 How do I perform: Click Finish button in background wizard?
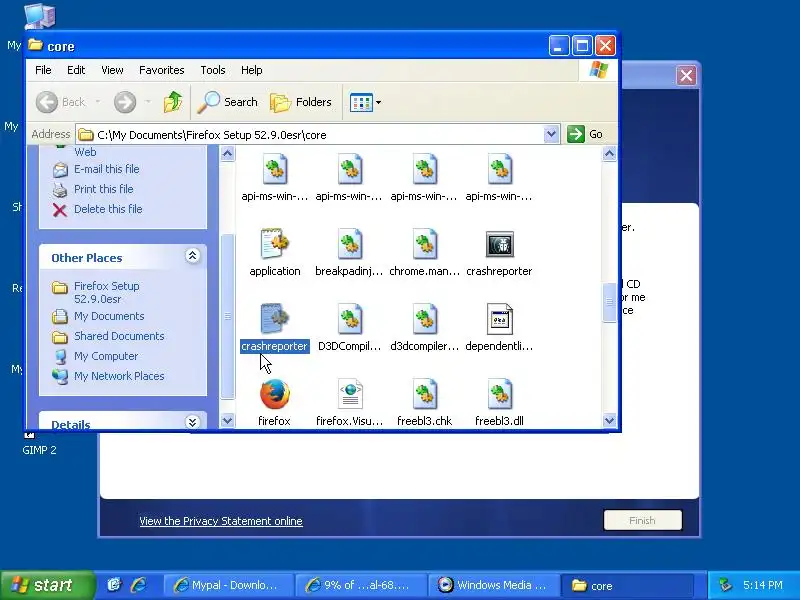642,520
